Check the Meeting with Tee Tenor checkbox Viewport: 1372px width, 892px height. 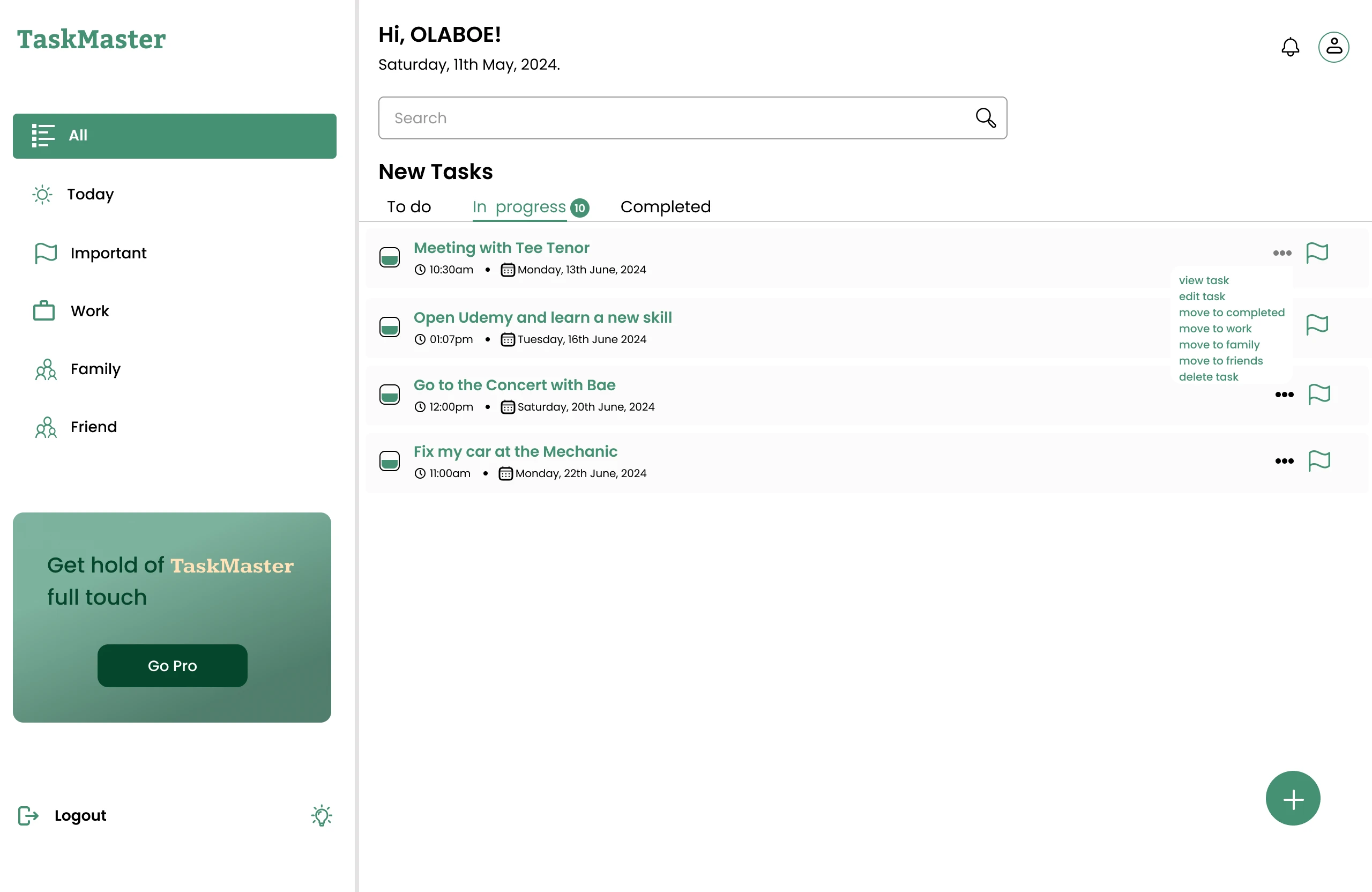coord(390,257)
